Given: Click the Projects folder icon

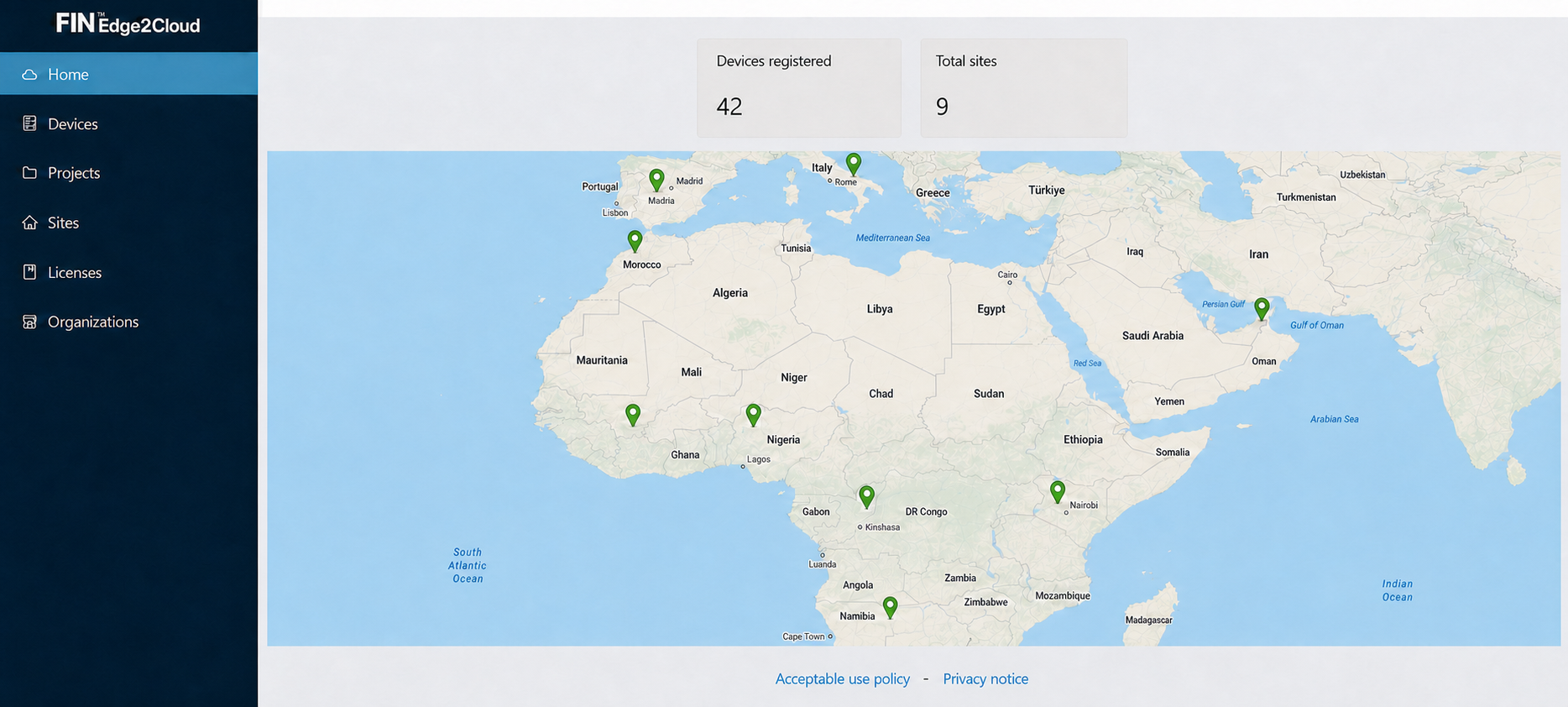Looking at the screenshot, I should coord(29,173).
